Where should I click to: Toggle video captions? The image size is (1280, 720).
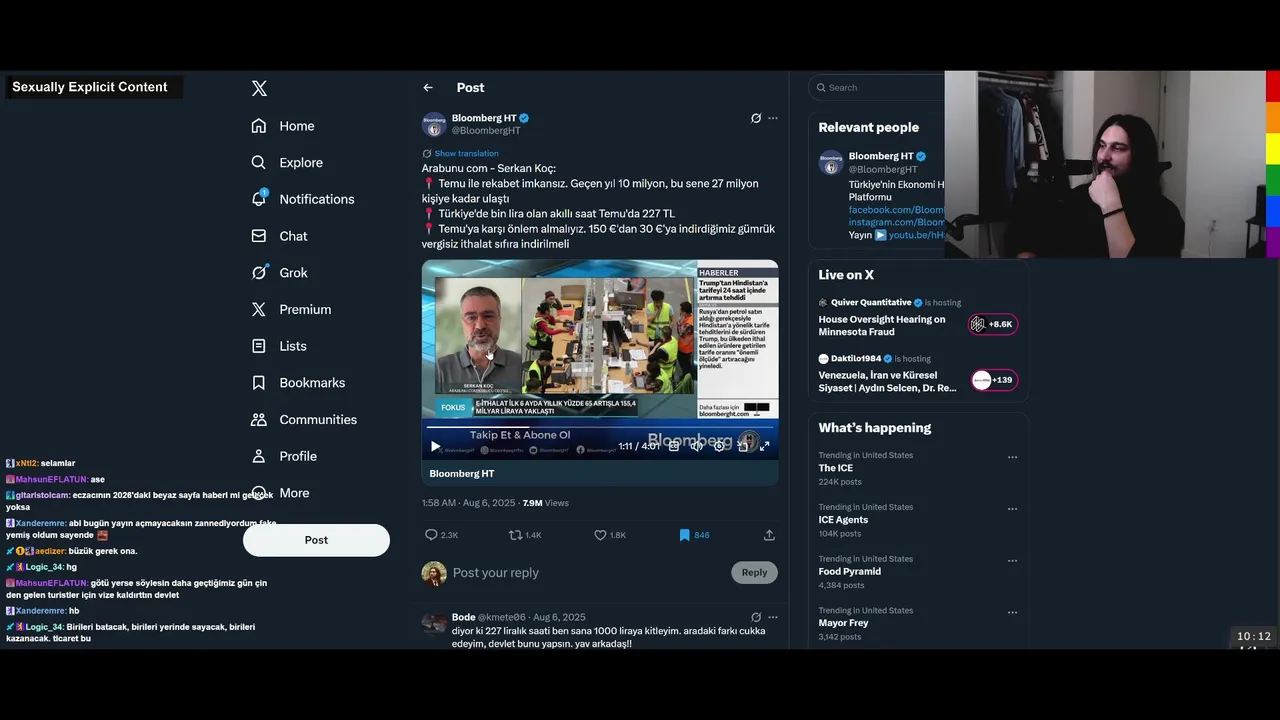674,446
